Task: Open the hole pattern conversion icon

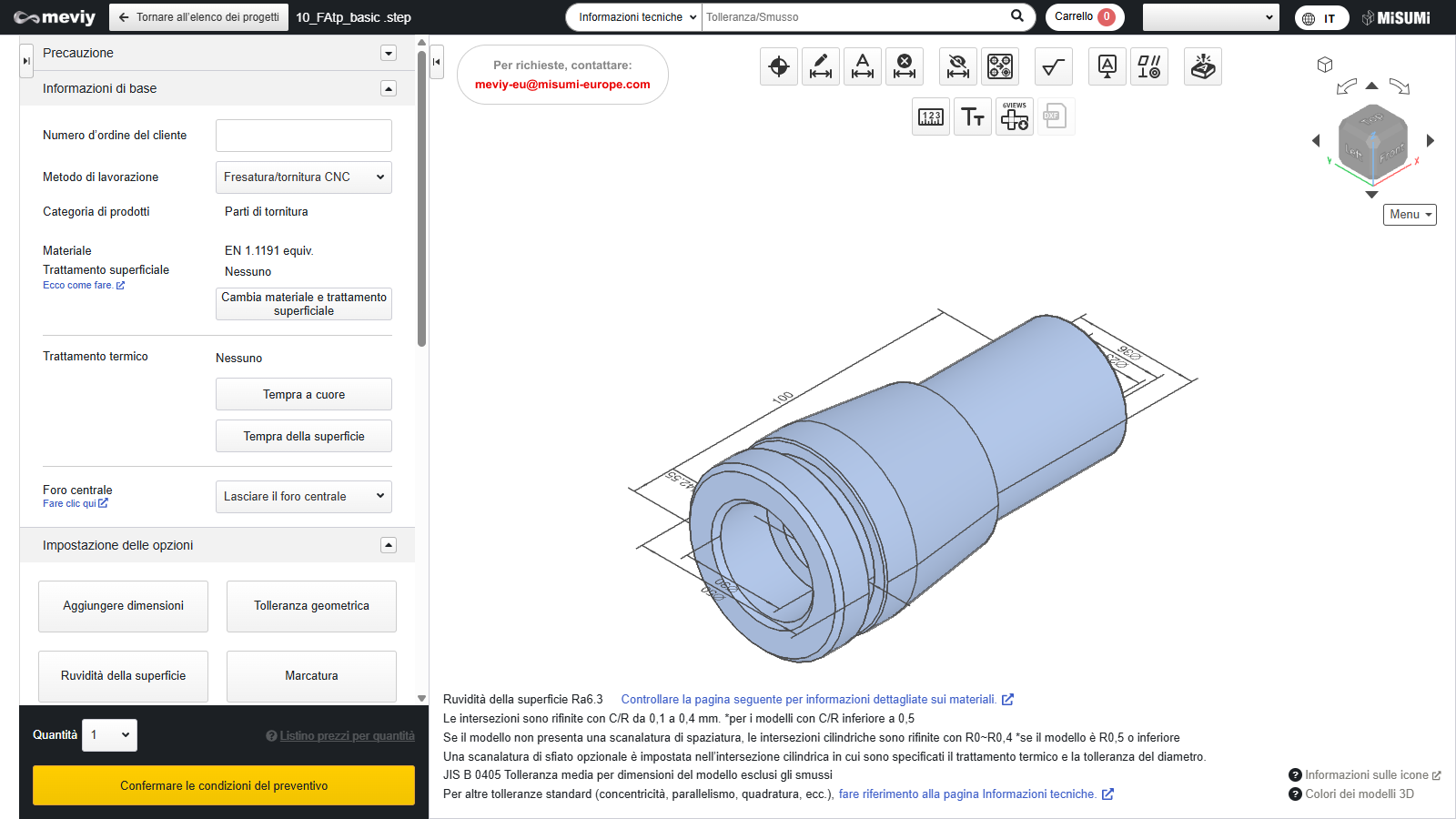Action: click(x=999, y=66)
